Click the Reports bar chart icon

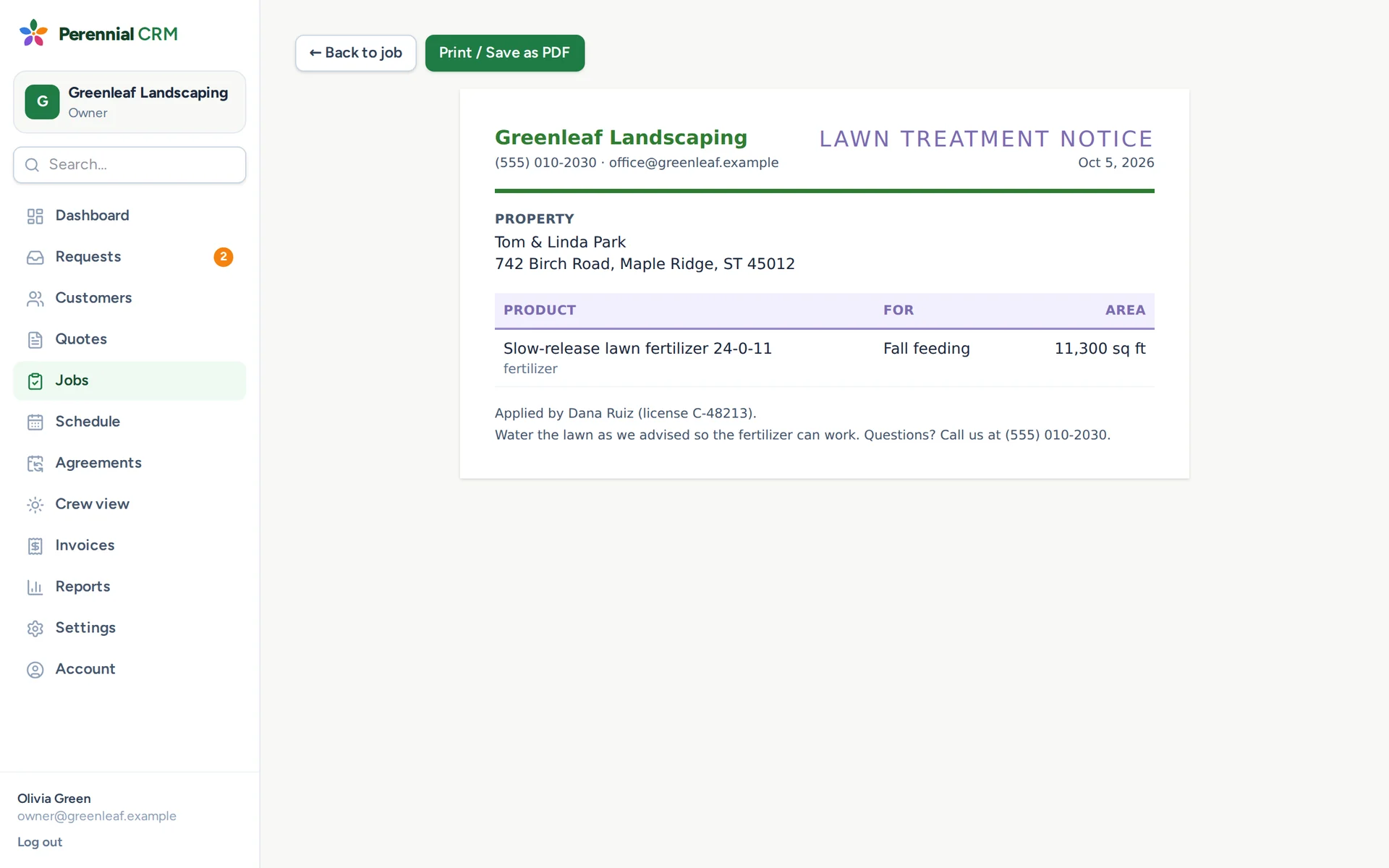(x=35, y=587)
